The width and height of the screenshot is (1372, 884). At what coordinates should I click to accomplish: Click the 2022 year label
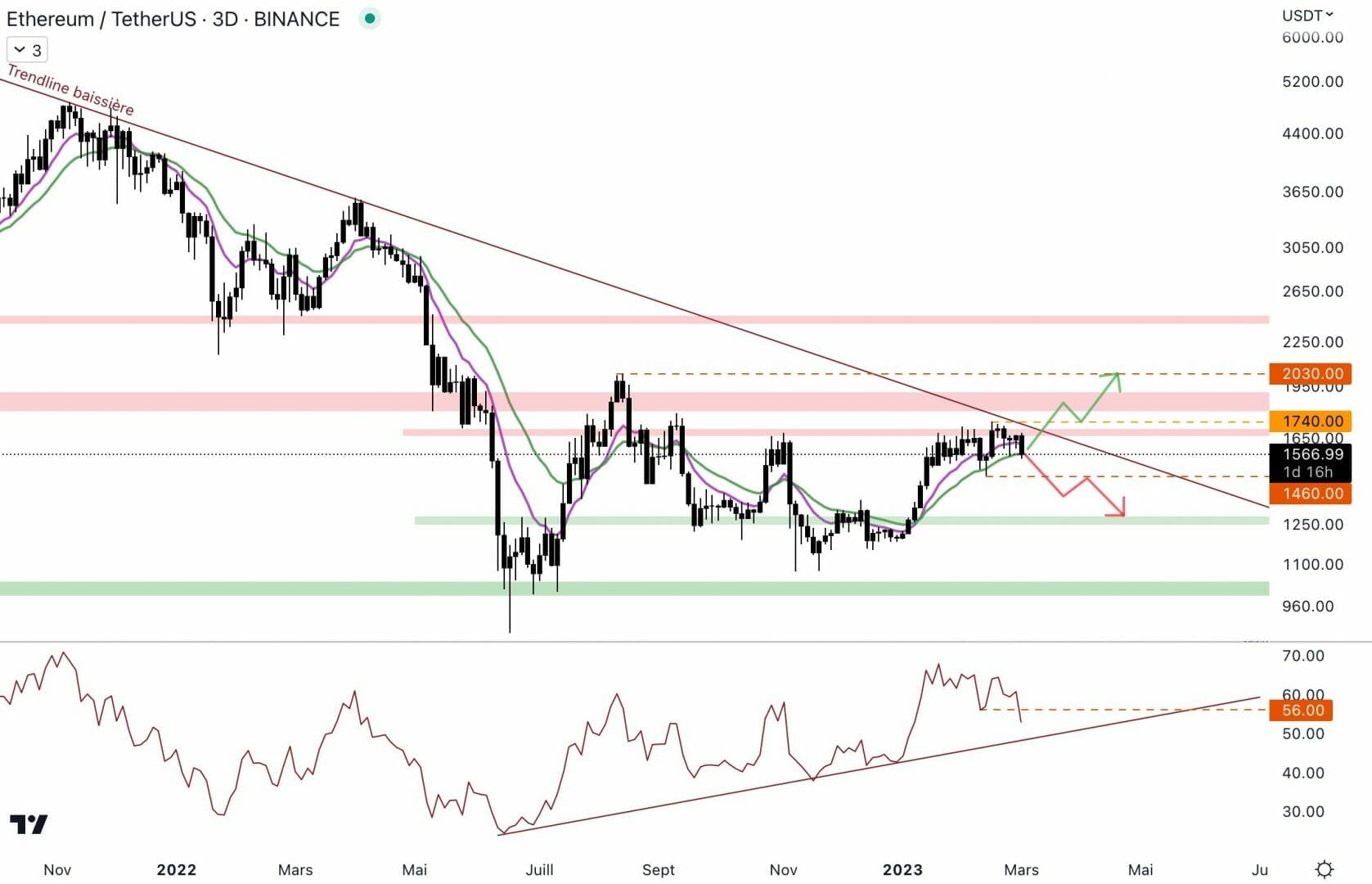176,869
